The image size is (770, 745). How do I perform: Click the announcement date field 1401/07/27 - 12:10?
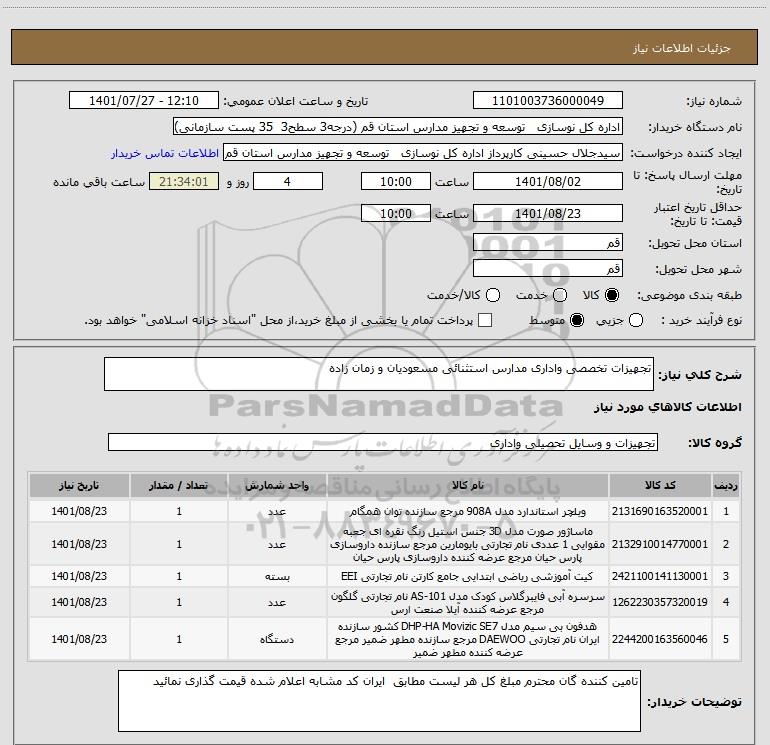(144, 101)
